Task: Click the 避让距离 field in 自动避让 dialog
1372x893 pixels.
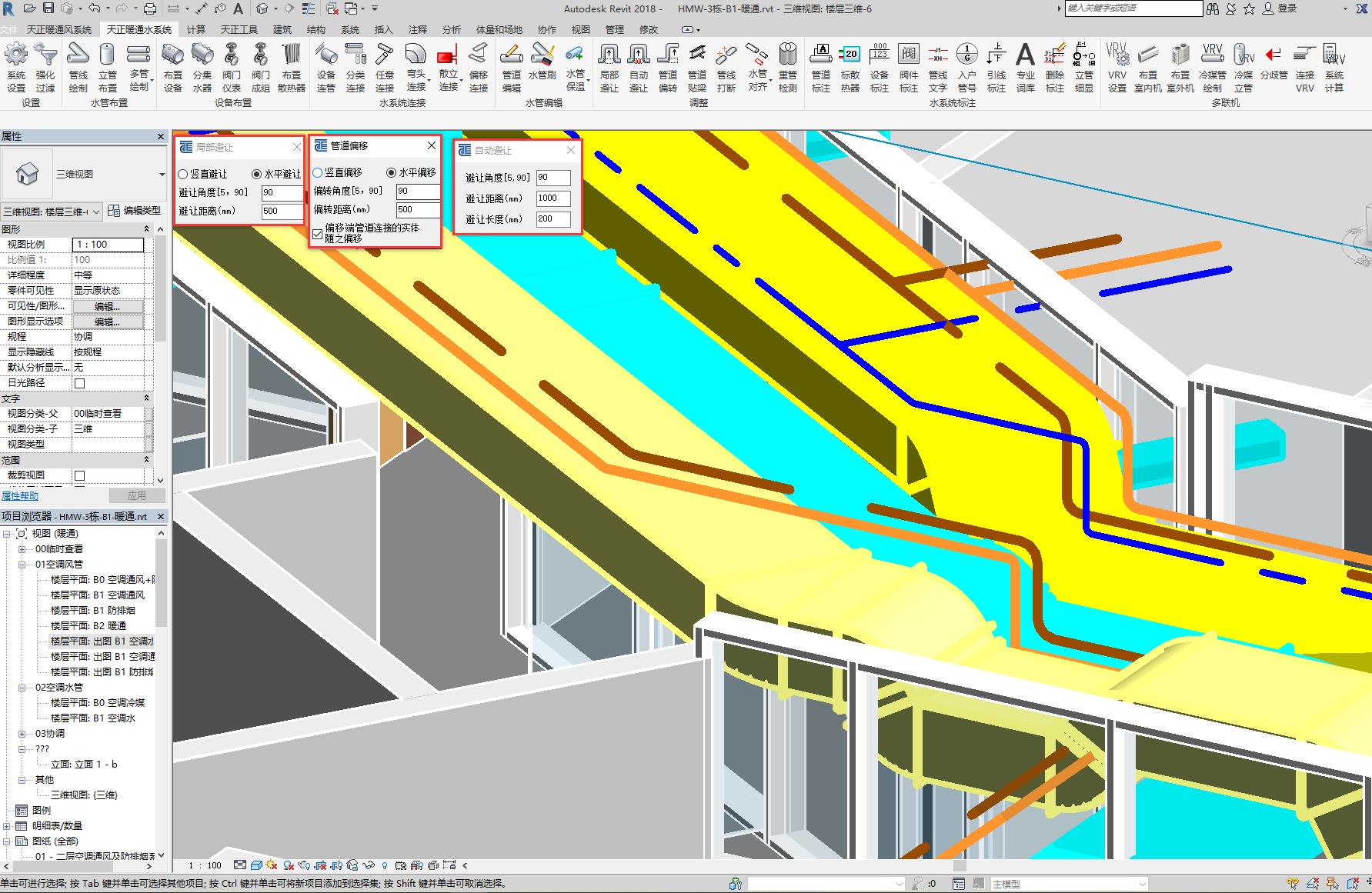Action: click(x=553, y=198)
